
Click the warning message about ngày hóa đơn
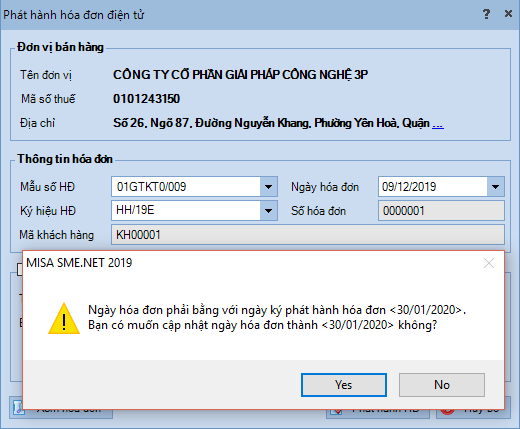(277, 317)
